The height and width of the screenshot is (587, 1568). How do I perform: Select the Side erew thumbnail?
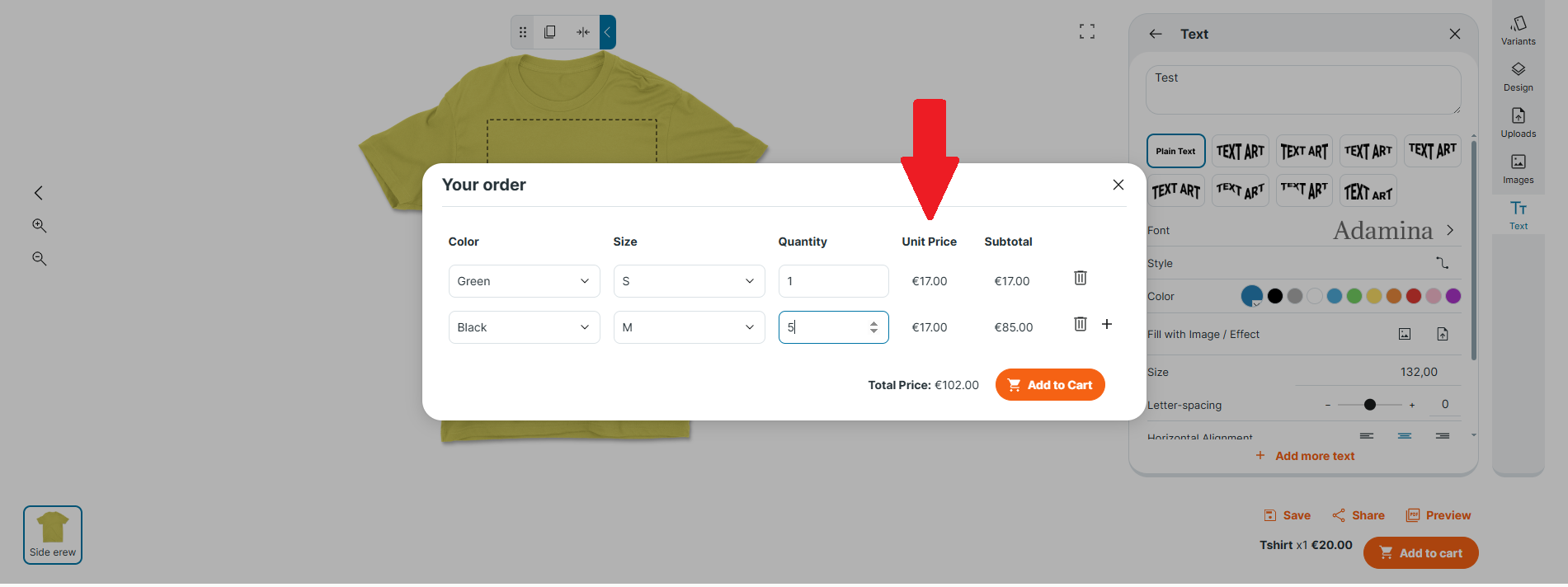53,535
